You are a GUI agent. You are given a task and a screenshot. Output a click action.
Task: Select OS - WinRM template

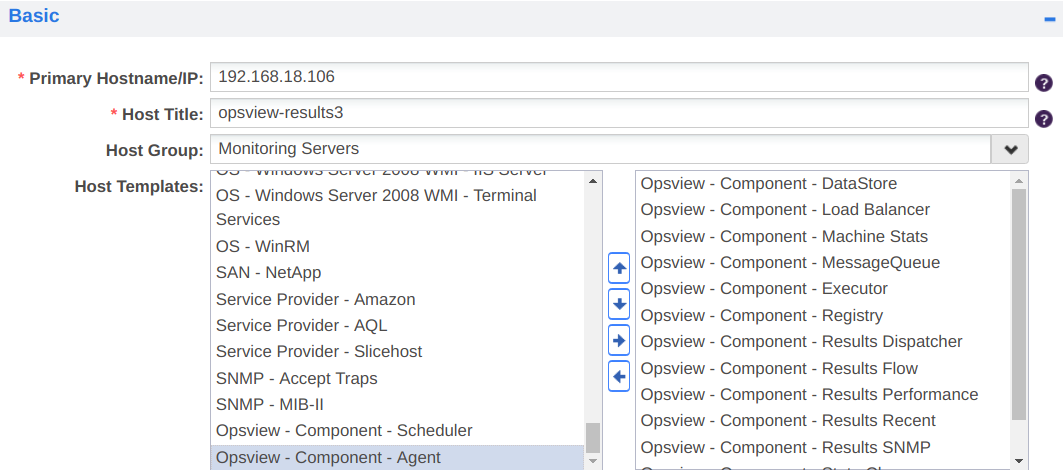(x=397, y=246)
